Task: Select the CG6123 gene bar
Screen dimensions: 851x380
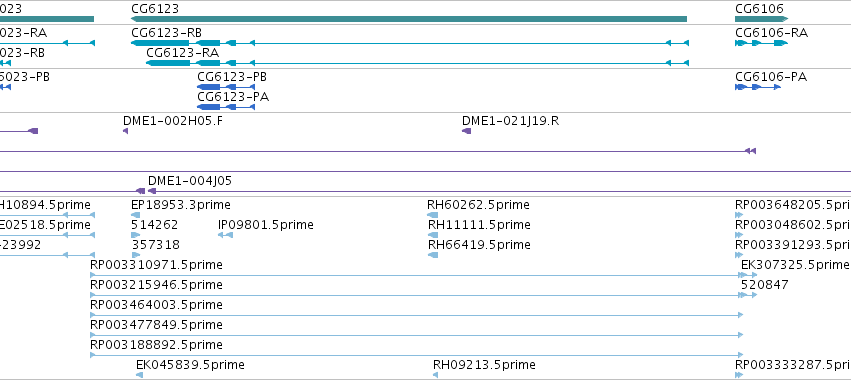Action: coord(409,19)
